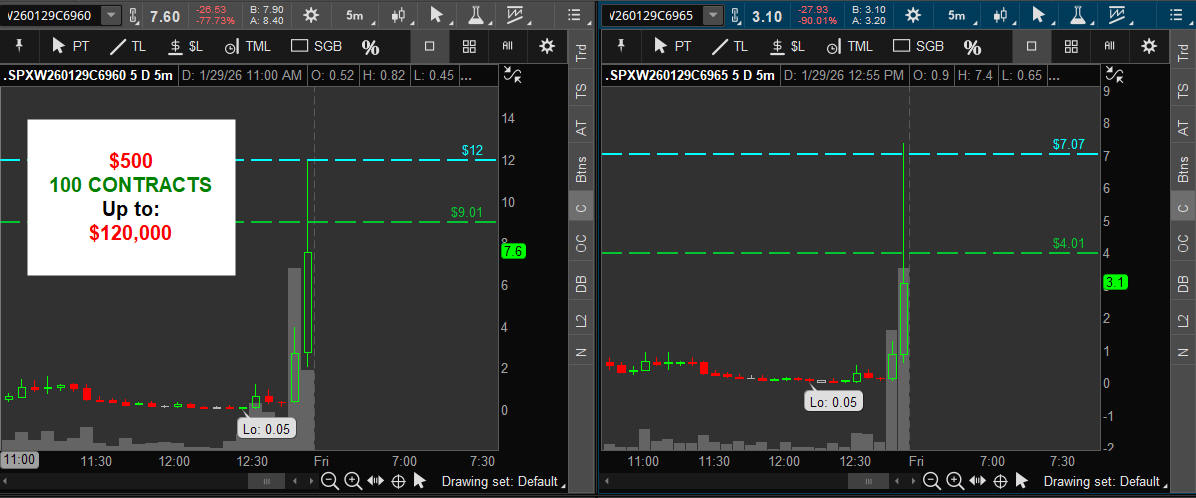
Task: Switch to the L2 tab on the C6965 sidebar
Action: tap(1182, 320)
